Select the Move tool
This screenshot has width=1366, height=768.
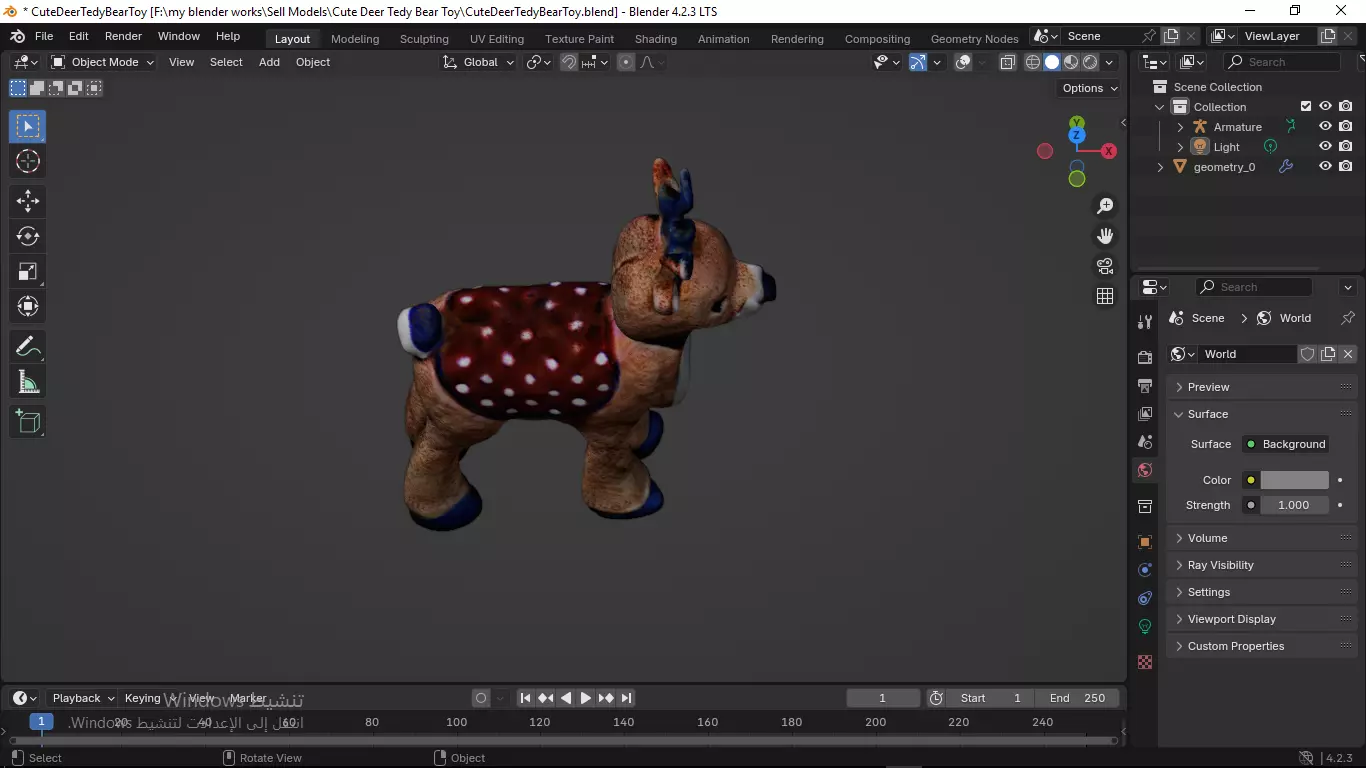click(x=28, y=201)
